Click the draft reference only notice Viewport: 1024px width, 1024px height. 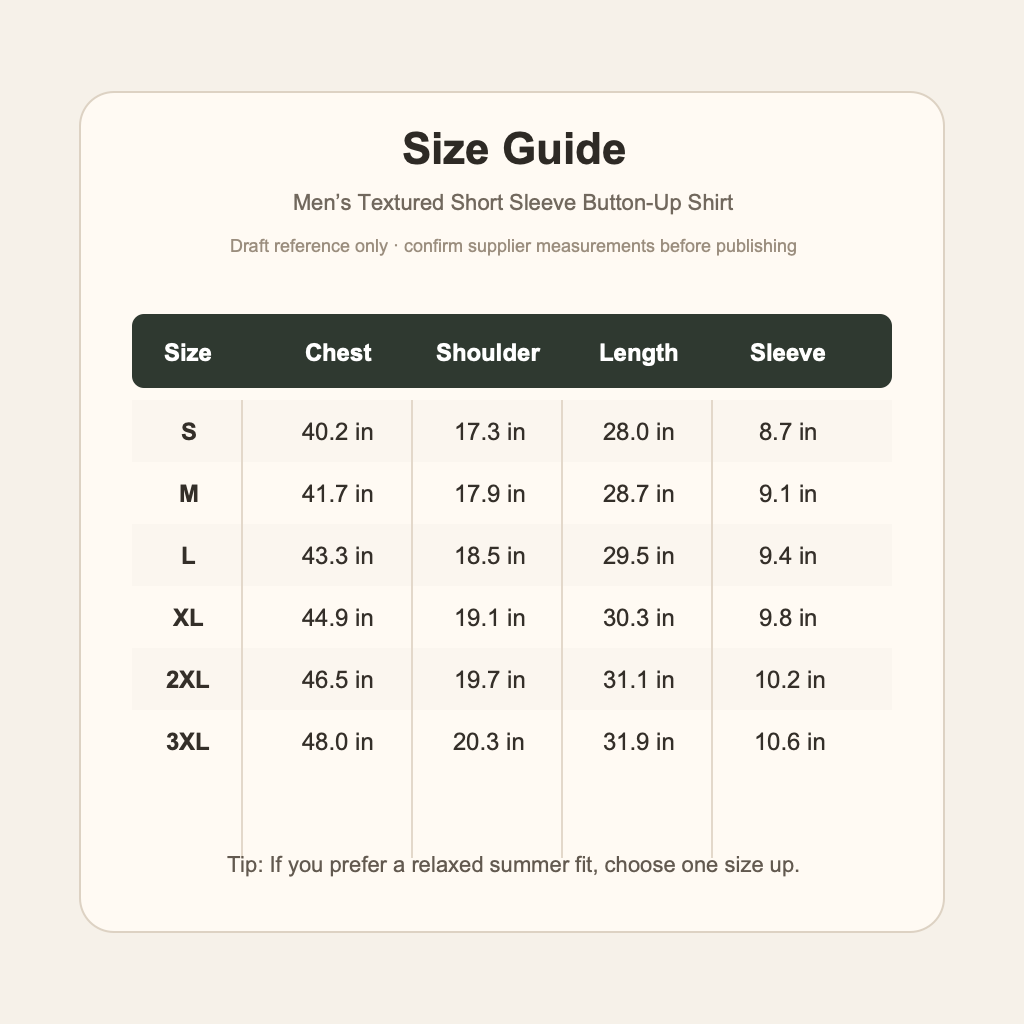[513, 246]
